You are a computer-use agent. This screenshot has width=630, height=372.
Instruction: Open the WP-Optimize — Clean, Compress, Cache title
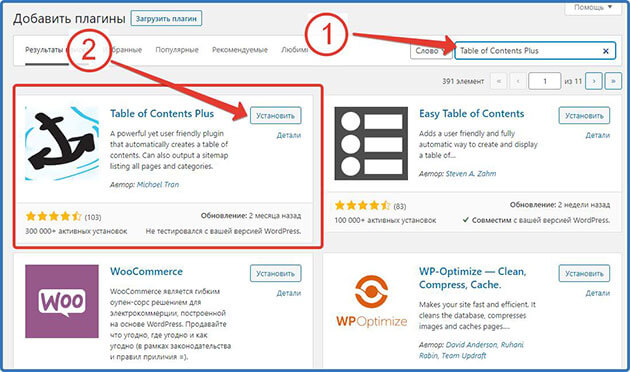click(x=472, y=278)
